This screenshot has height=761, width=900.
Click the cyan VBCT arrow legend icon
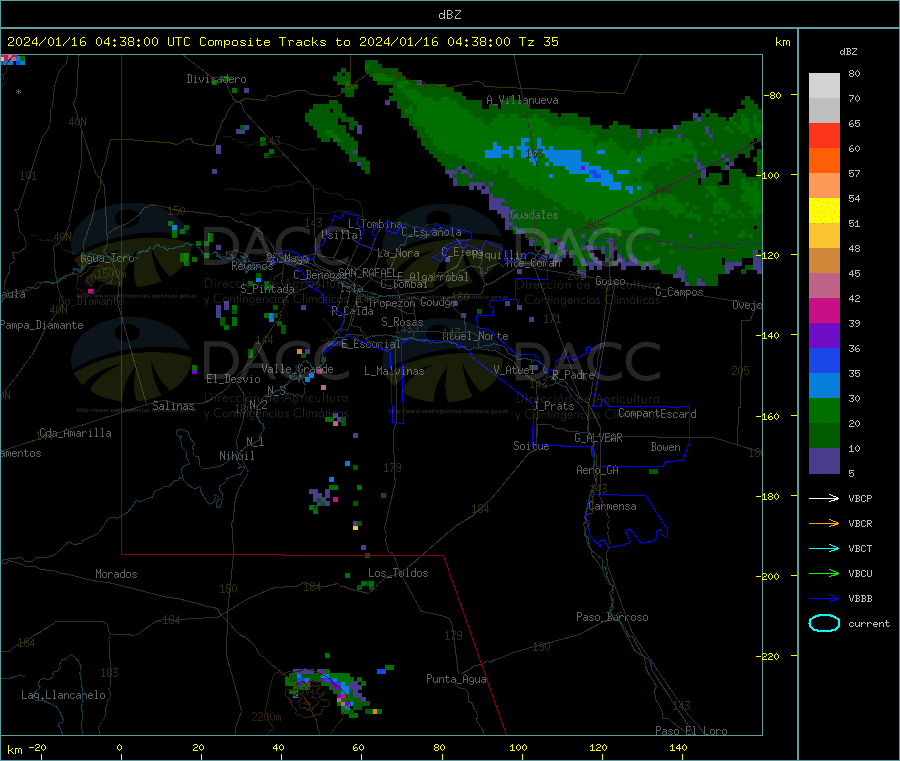(x=824, y=548)
